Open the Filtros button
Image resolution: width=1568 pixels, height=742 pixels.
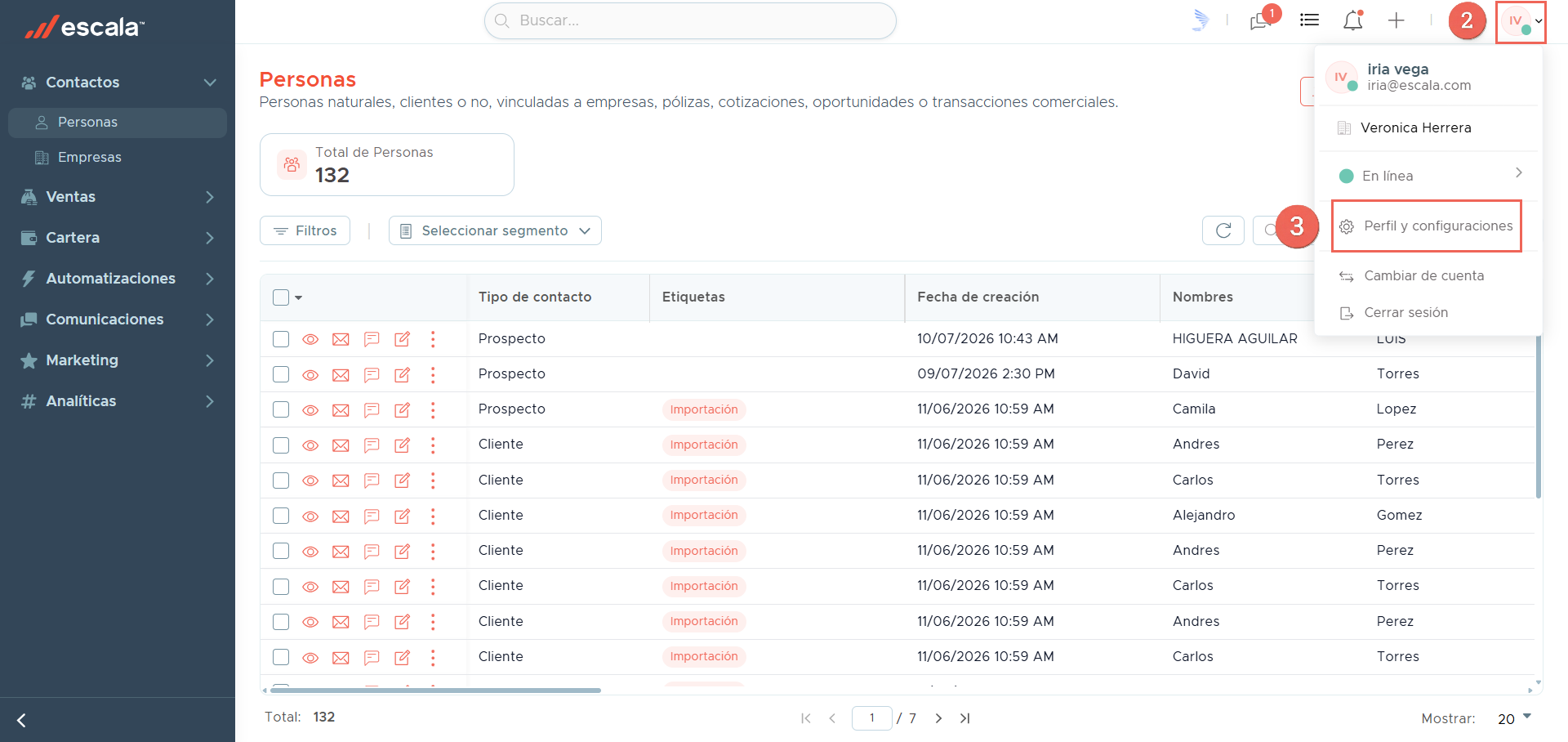305,230
